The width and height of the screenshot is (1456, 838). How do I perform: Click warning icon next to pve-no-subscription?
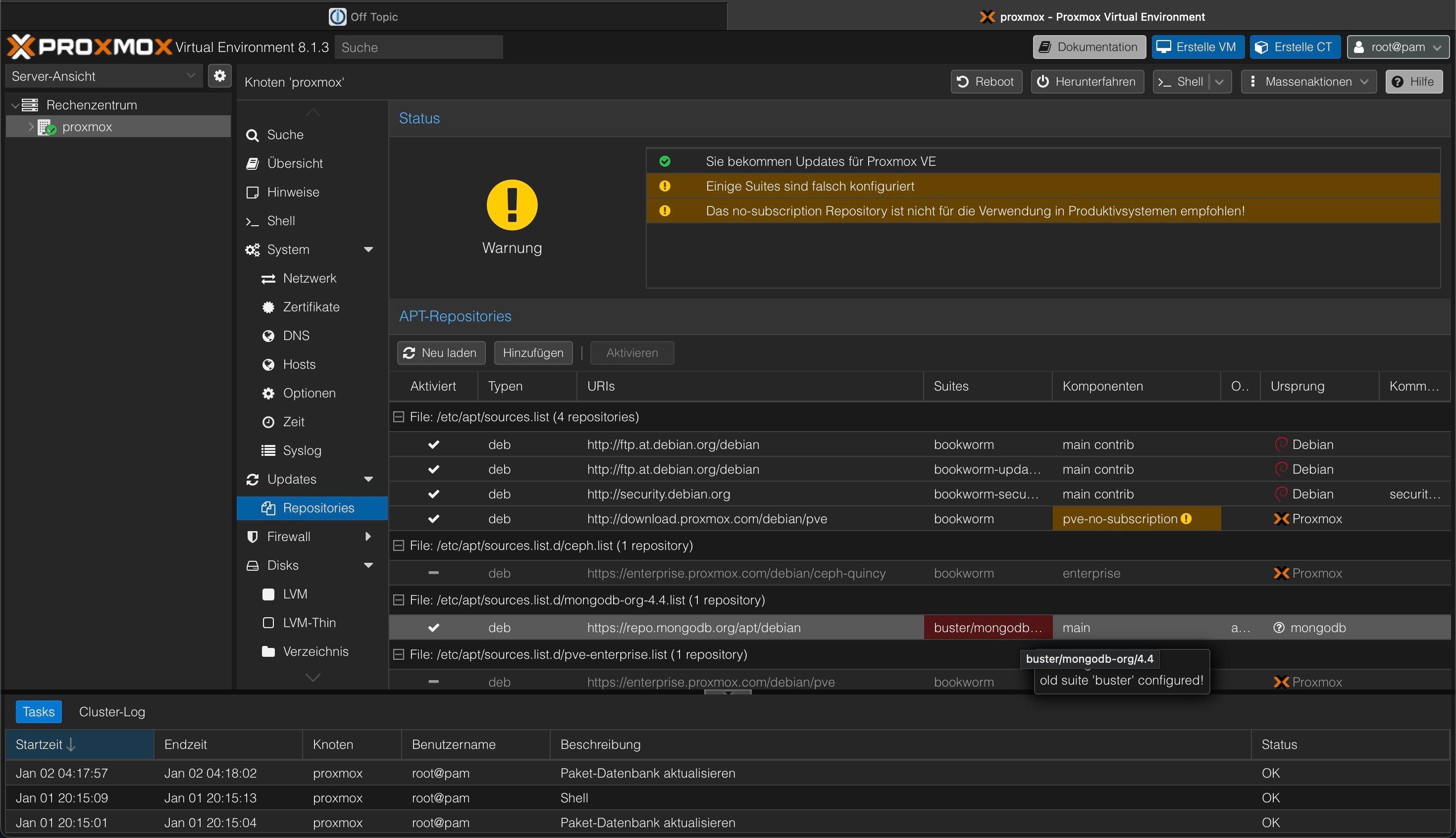(x=1186, y=519)
